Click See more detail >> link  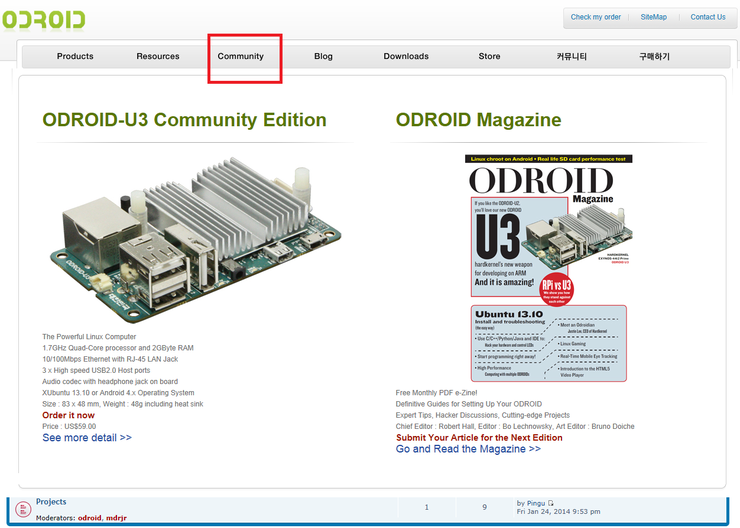tap(87, 437)
